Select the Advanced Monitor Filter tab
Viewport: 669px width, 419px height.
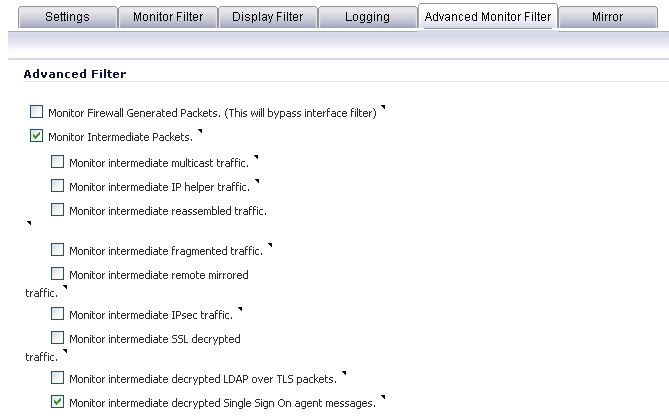tap(487, 17)
